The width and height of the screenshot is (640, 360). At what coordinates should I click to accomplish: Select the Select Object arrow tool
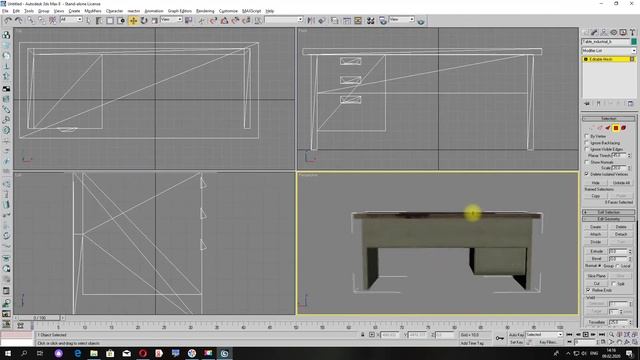click(x=89, y=20)
